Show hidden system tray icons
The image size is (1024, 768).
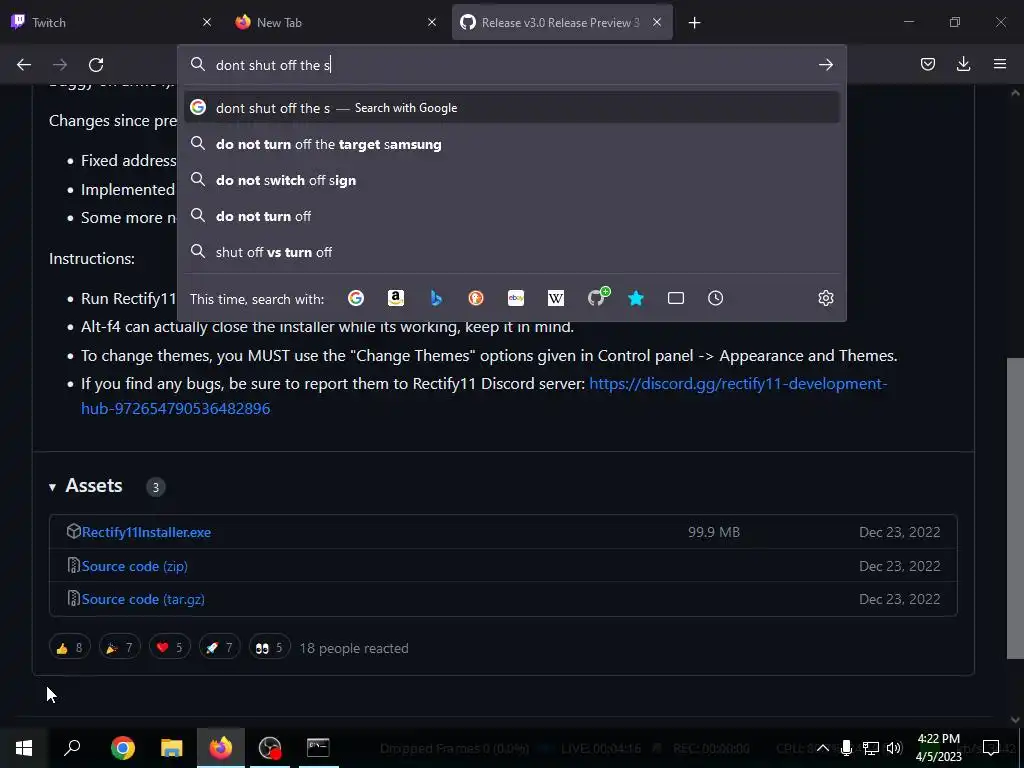tap(823, 748)
